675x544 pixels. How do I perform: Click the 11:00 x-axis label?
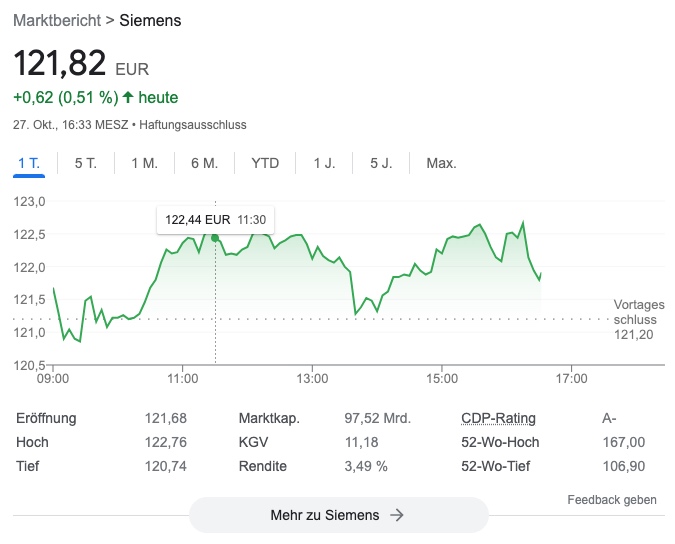point(183,379)
